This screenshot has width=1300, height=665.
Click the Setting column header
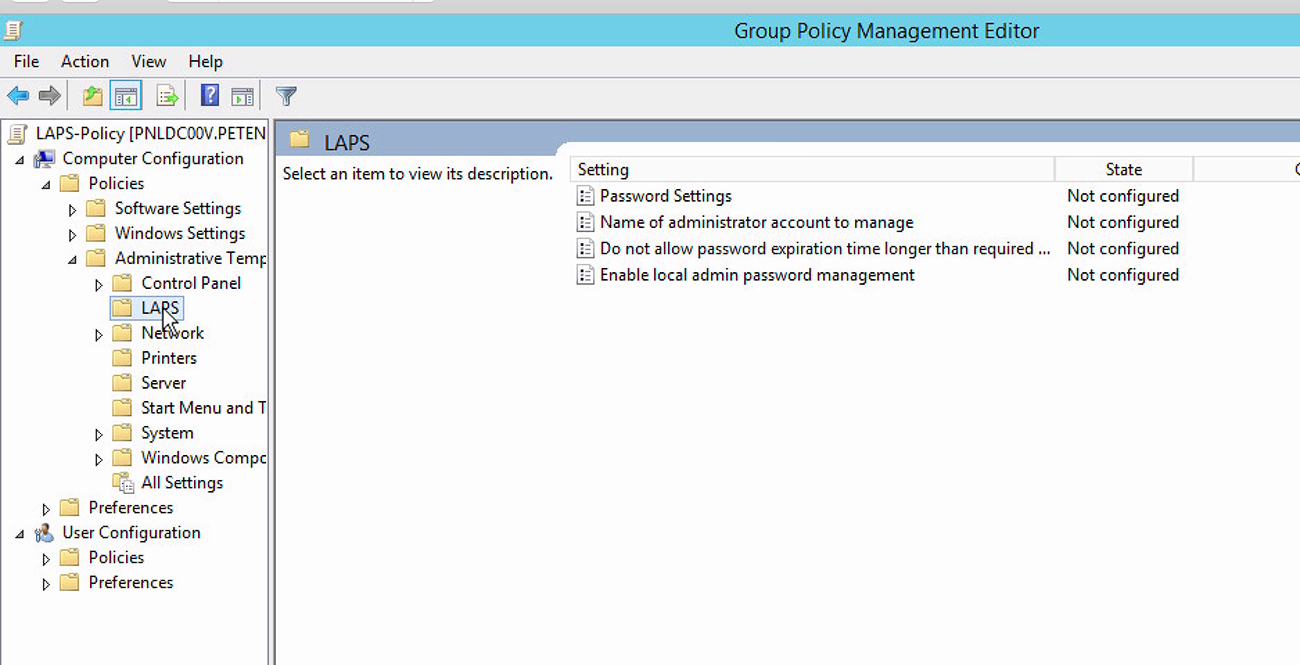pyautogui.click(x=603, y=169)
